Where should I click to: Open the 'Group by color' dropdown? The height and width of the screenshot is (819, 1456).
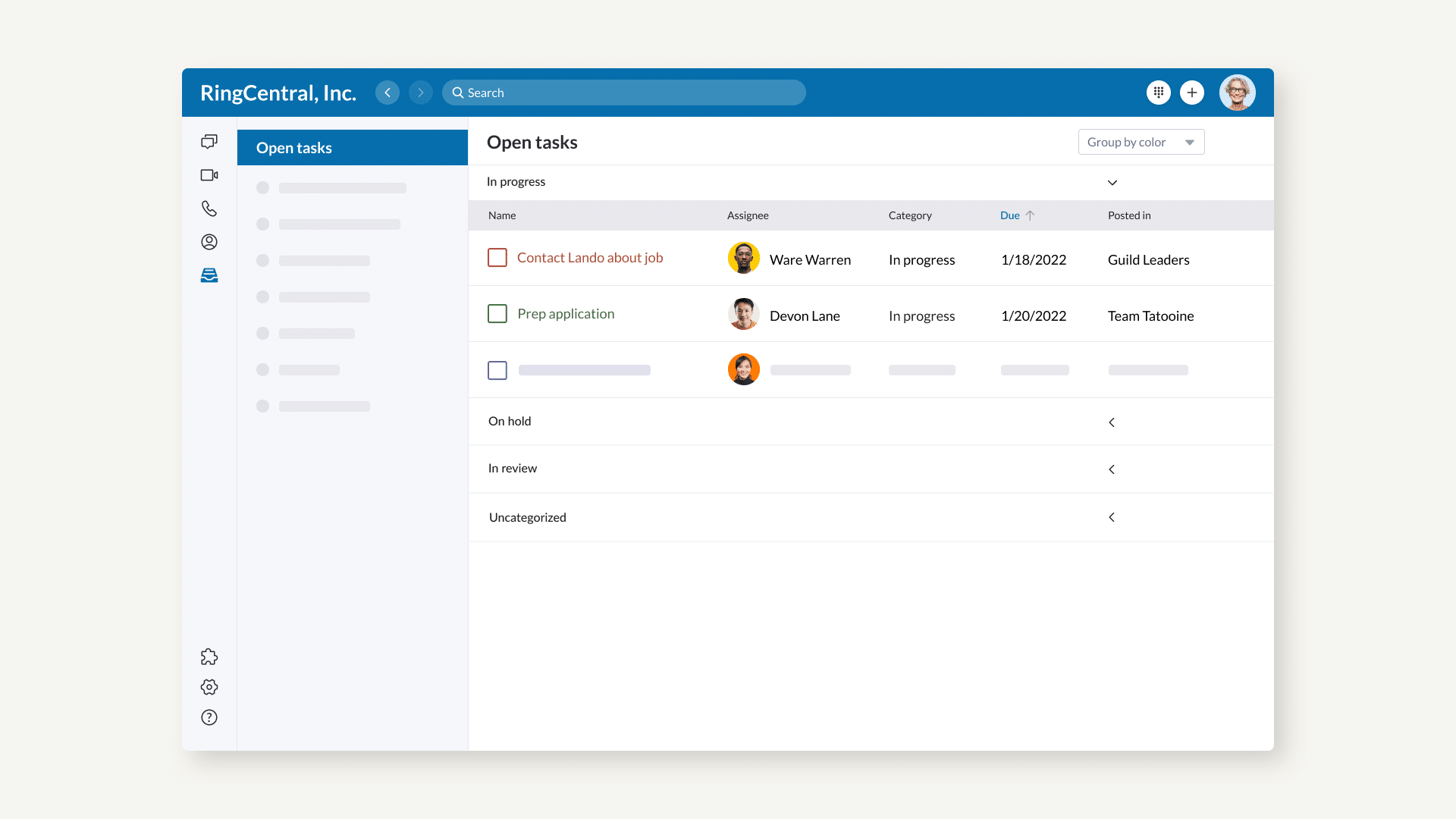click(x=1141, y=142)
